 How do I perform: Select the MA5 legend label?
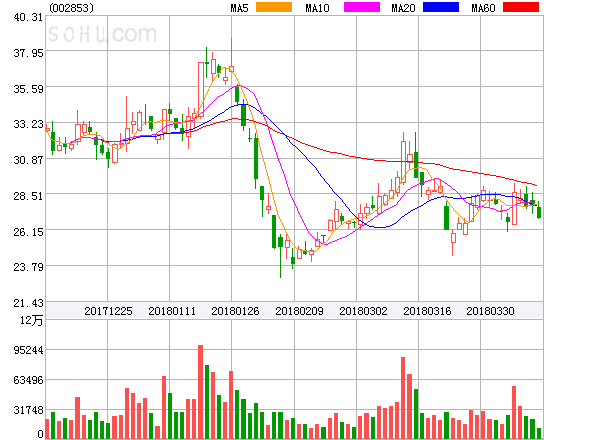239,8
